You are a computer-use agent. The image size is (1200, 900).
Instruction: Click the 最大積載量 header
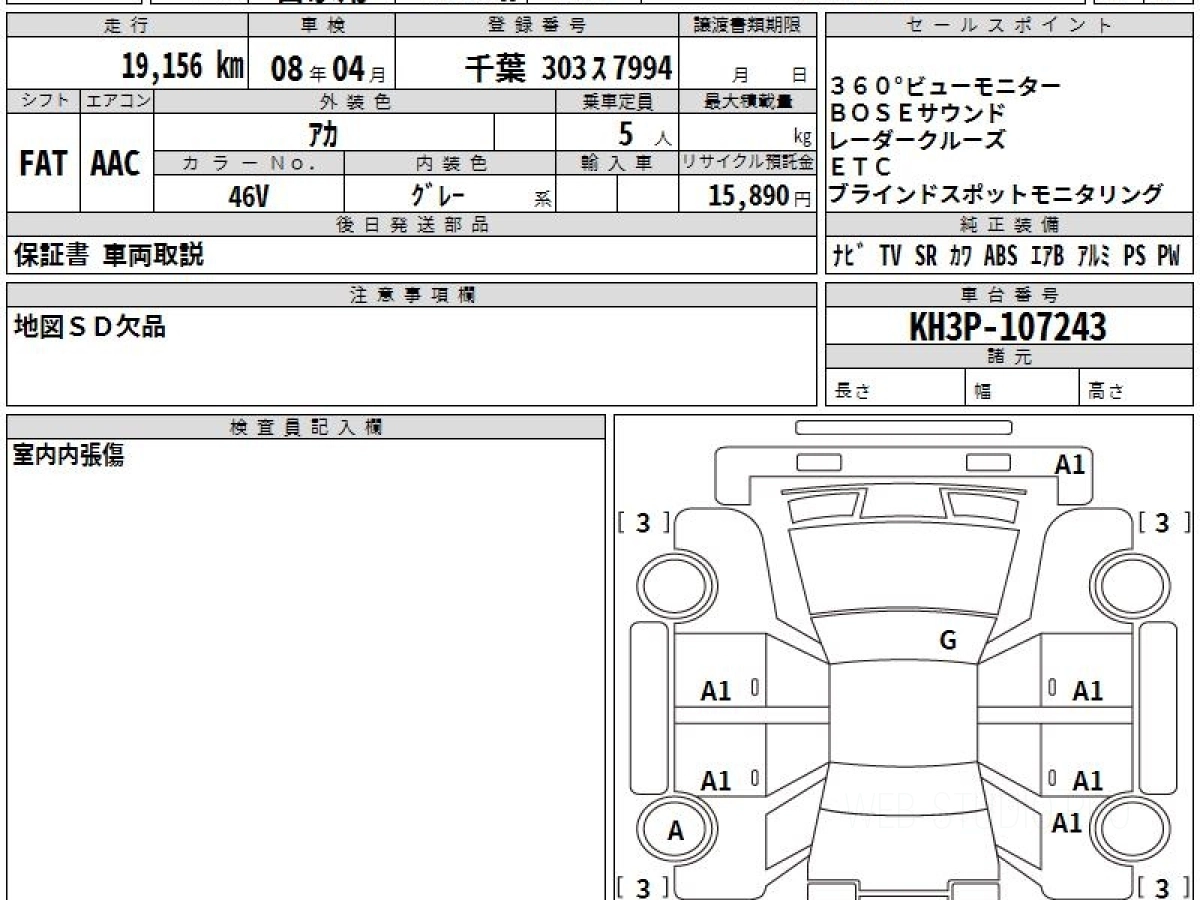click(x=749, y=101)
